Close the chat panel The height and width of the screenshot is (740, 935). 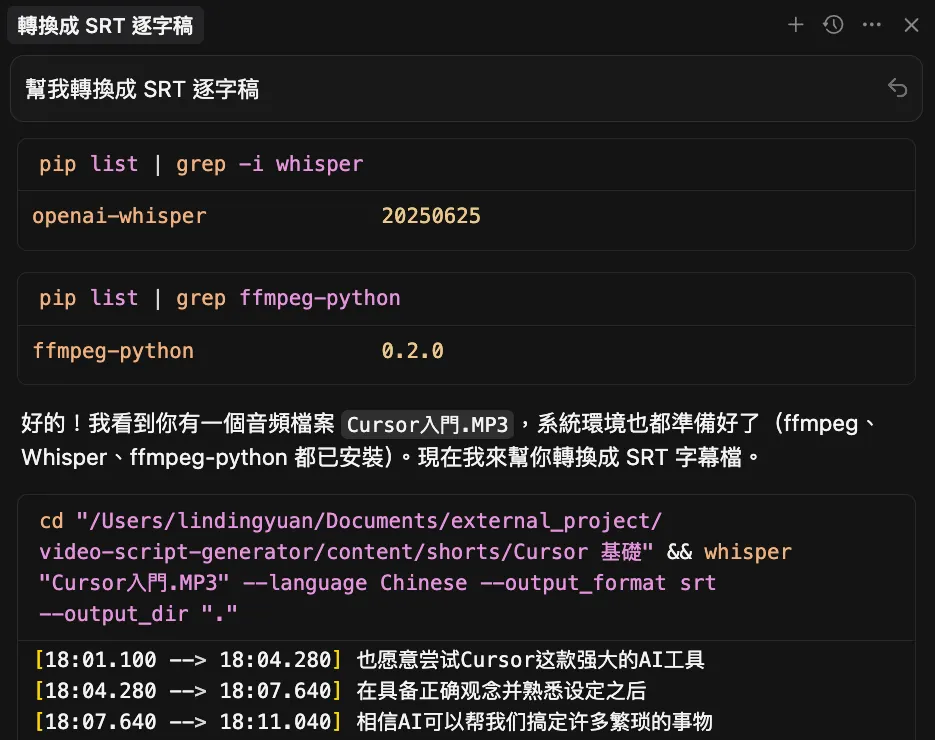pos(911,25)
